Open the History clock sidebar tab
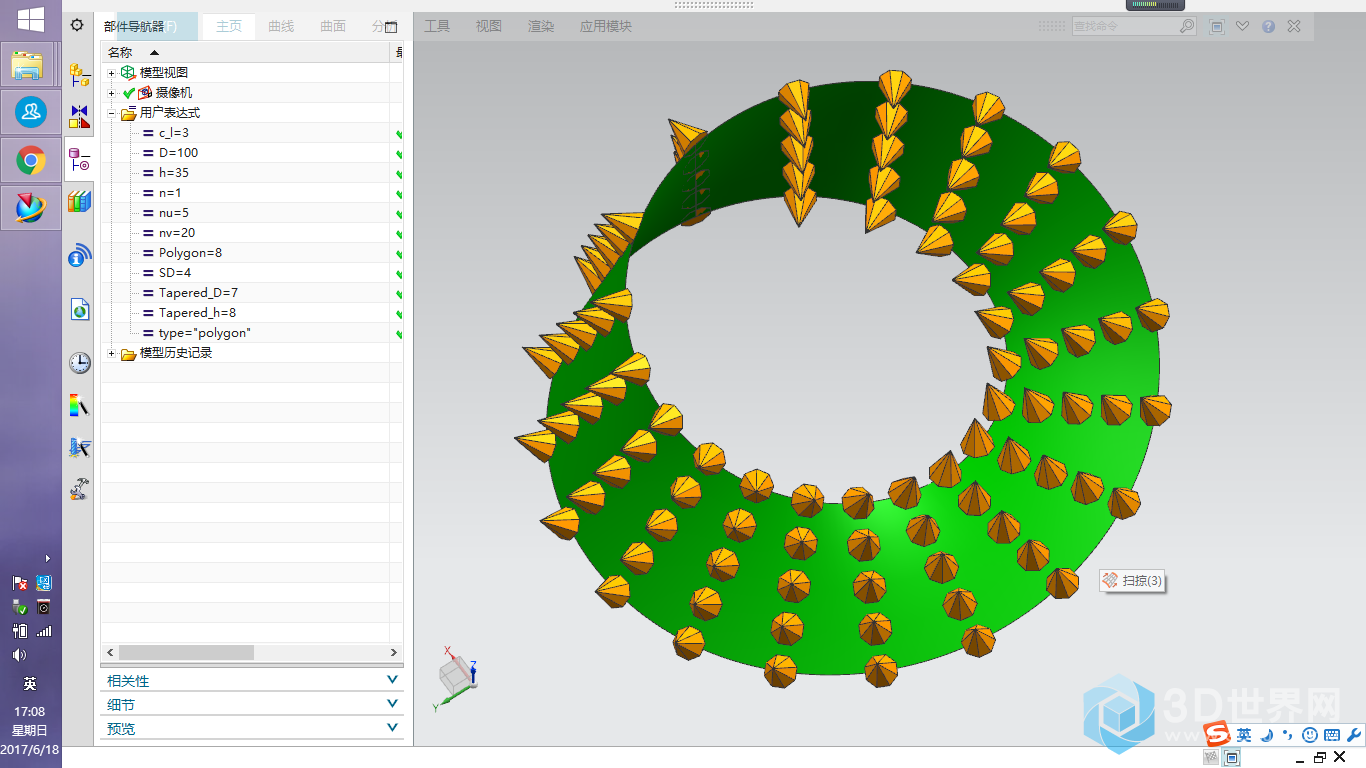1366x768 pixels. (80, 362)
